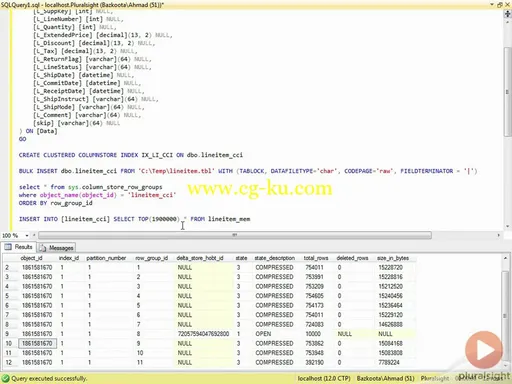Screen dimensions: 512x384
Task: Open the 100 % zoom dropdown
Action: tap(27, 235)
